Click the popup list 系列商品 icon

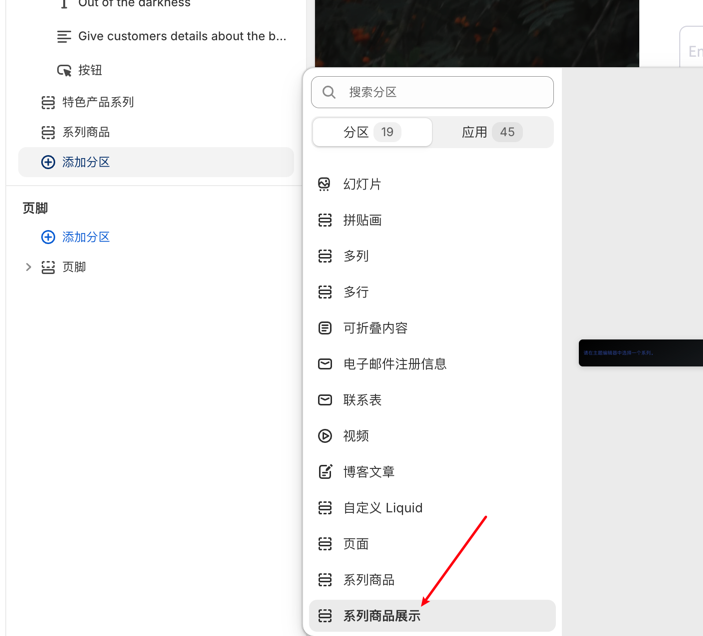click(x=325, y=580)
